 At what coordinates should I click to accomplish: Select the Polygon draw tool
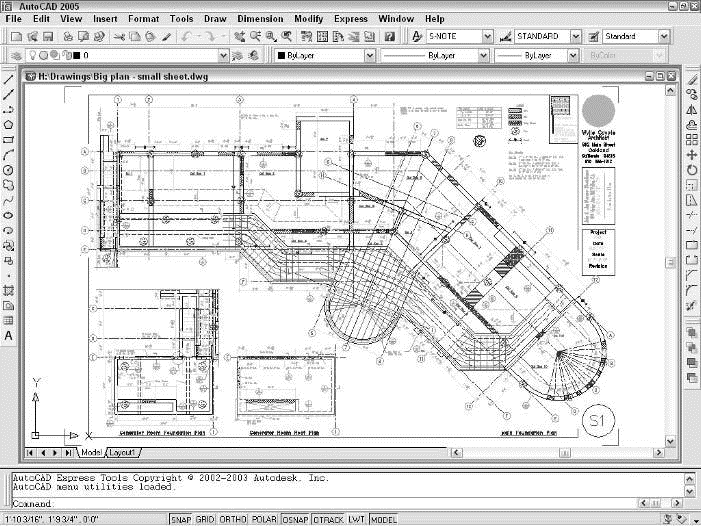coord(9,124)
